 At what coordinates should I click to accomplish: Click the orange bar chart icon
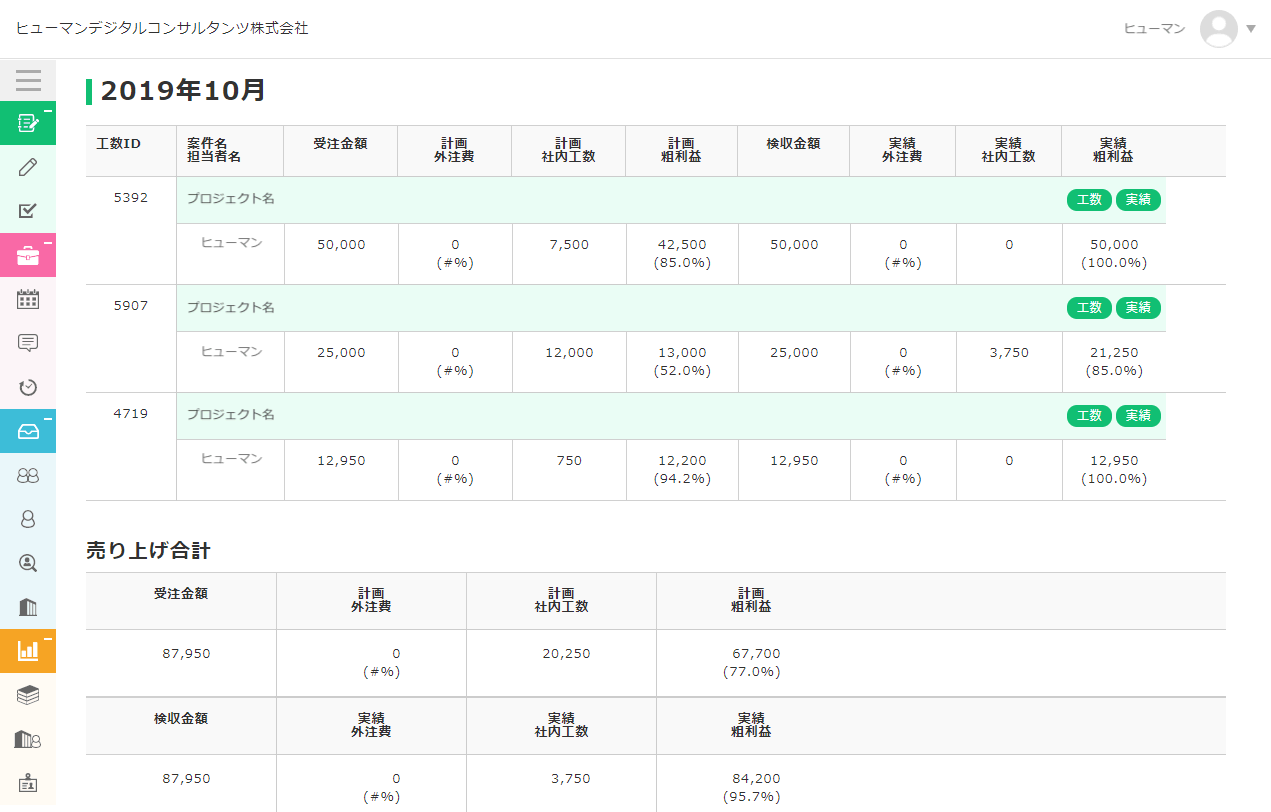pyautogui.click(x=28, y=651)
